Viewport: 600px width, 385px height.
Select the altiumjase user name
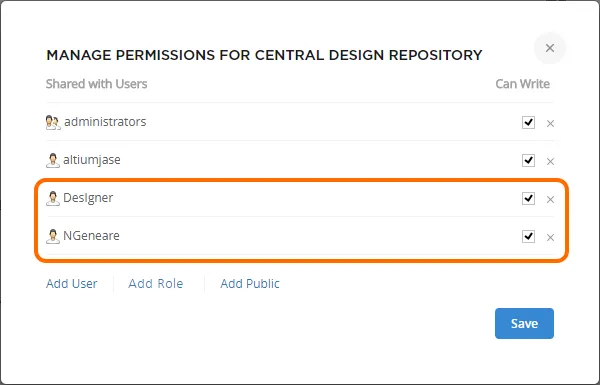coord(92,160)
